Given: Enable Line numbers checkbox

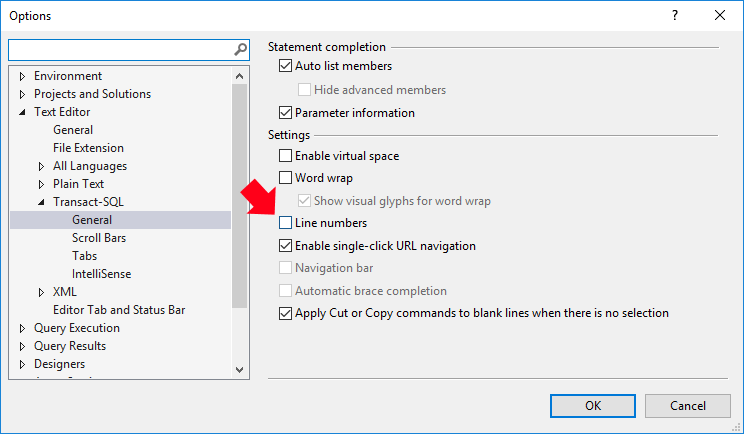Looking at the screenshot, I should (285, 222).
